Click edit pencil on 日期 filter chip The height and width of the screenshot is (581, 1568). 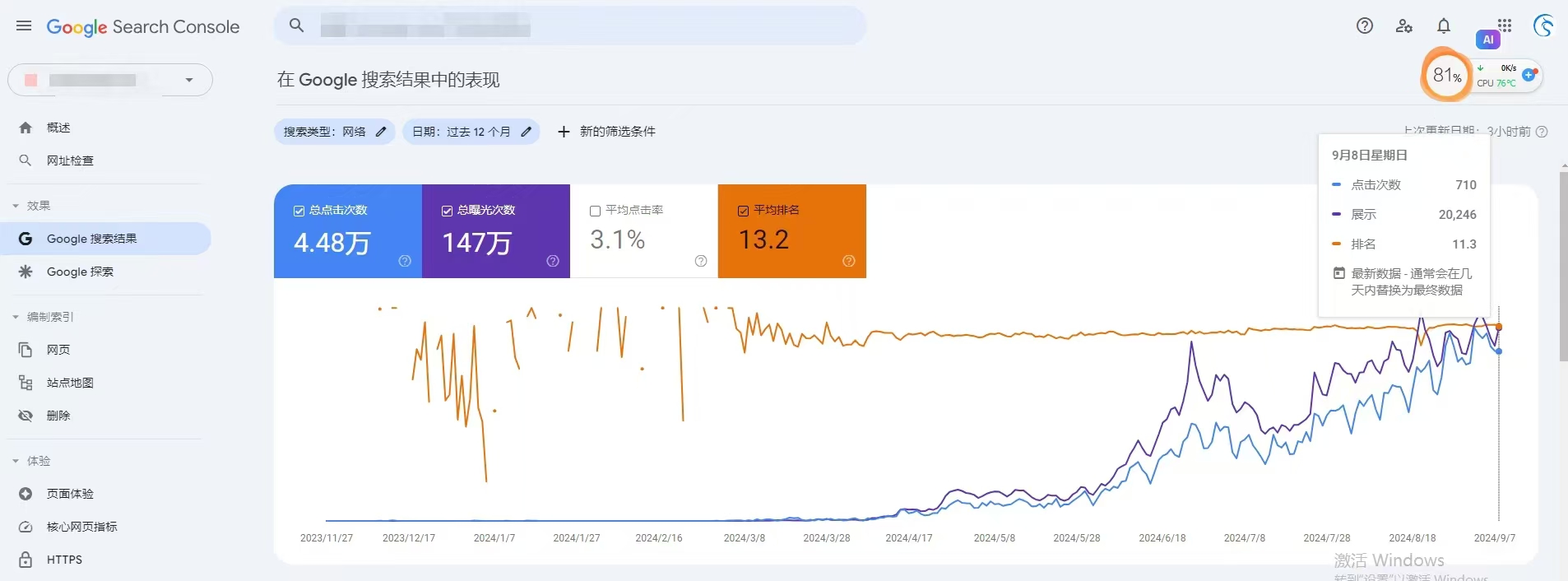527,132
